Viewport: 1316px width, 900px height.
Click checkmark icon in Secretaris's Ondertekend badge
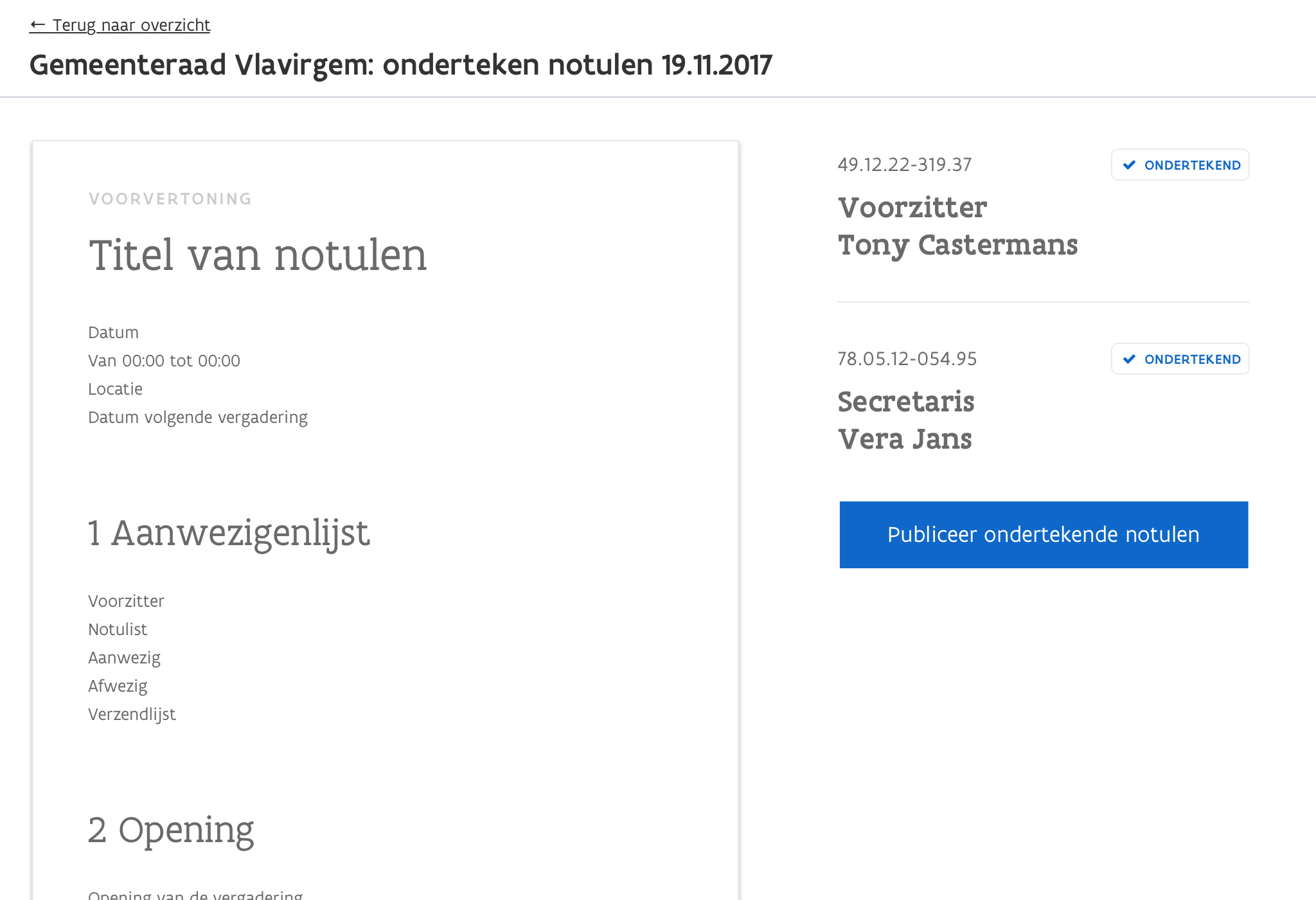click(1129, 359)
